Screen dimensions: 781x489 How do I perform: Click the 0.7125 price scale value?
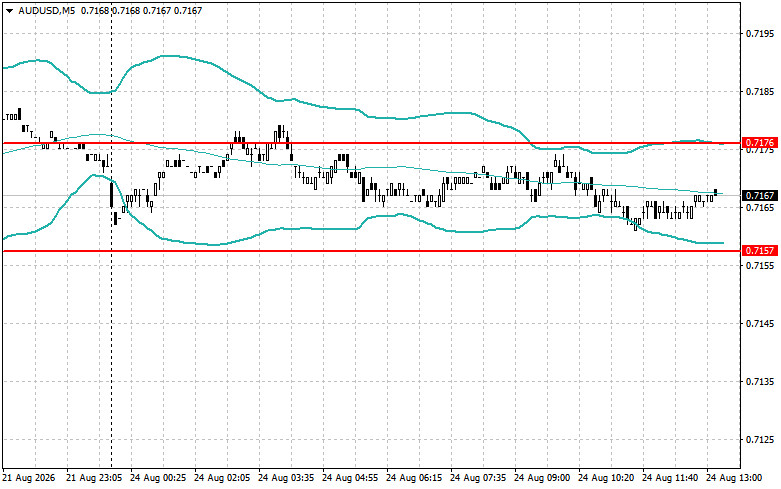(760, 440)
